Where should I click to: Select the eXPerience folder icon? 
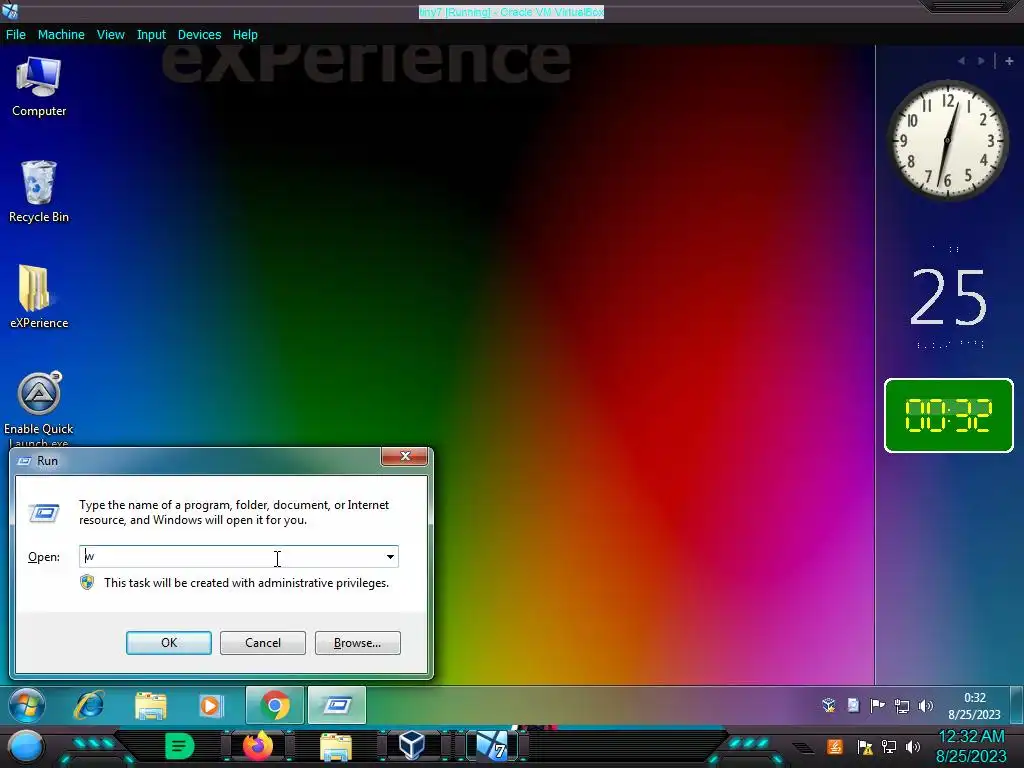coord(39,297)
